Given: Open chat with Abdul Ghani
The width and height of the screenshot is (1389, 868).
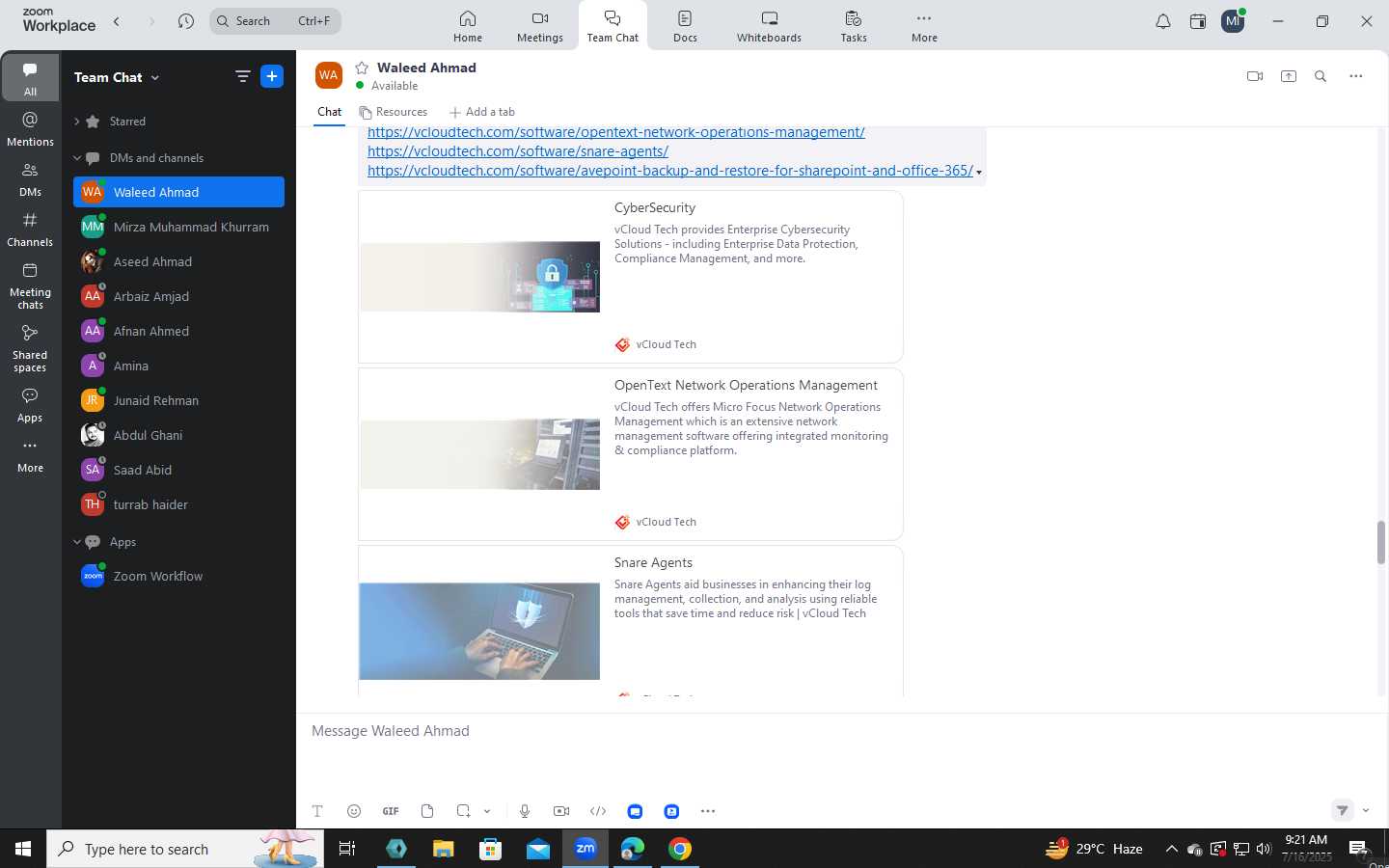Looking at the screenshot, I should (x=178, y=435).
